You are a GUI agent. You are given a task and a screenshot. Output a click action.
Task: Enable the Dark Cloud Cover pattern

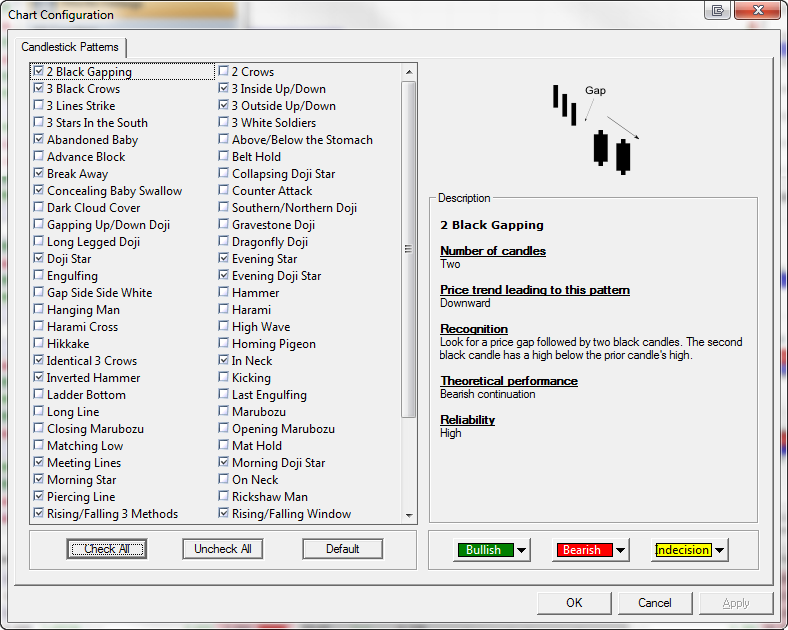click(x=38, y=207)
